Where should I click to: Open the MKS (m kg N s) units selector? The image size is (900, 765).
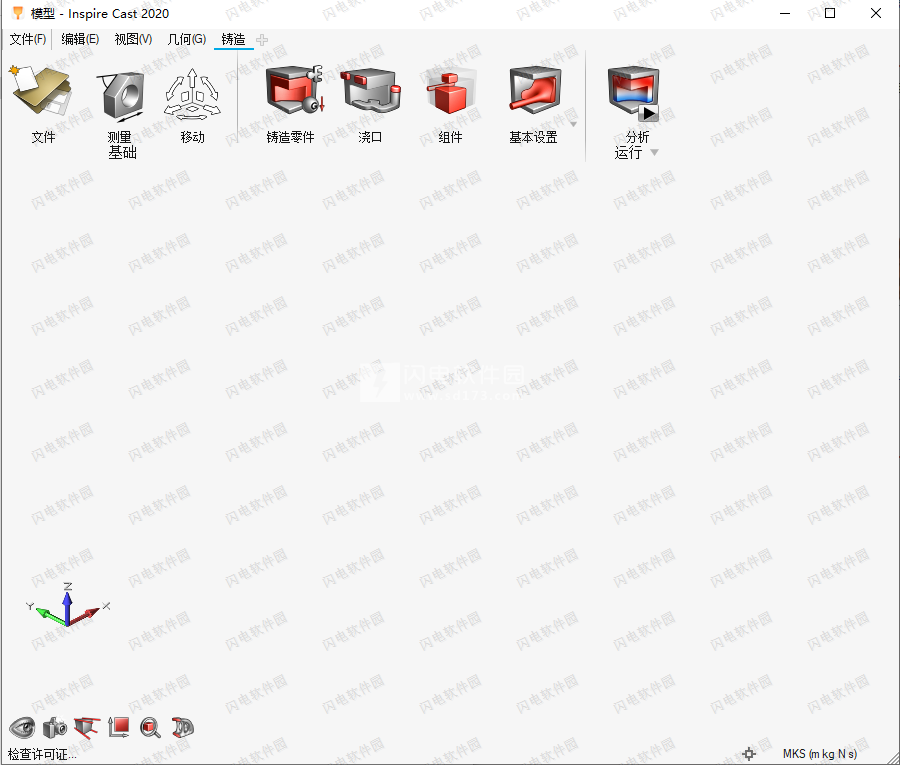[x=820, y=754]
